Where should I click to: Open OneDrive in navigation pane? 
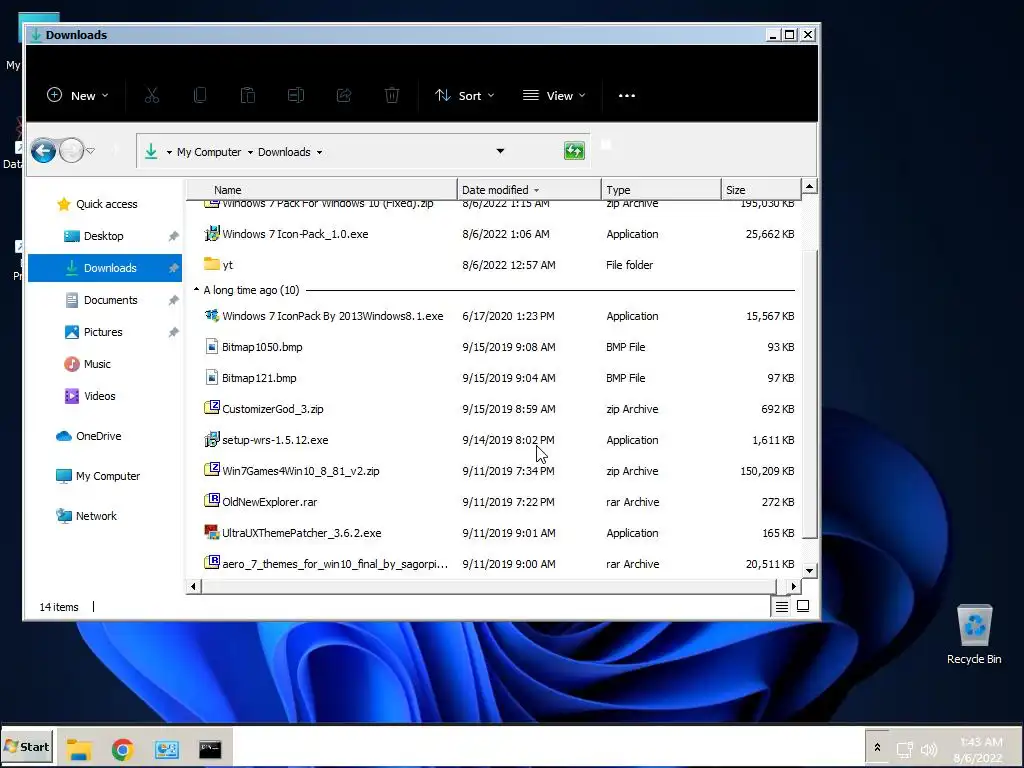pyautogui.click(x=89, y=436)
